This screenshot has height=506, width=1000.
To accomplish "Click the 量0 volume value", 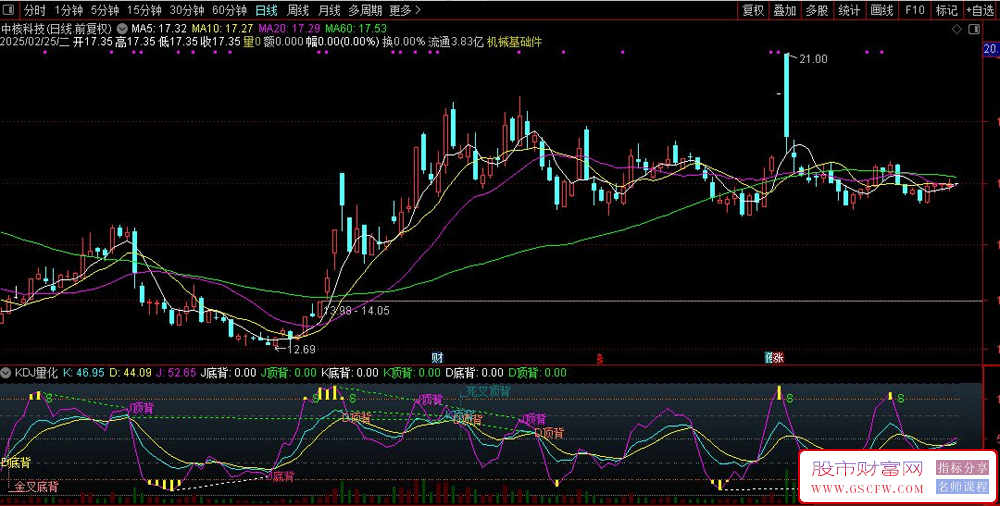I will pos(252,42).
